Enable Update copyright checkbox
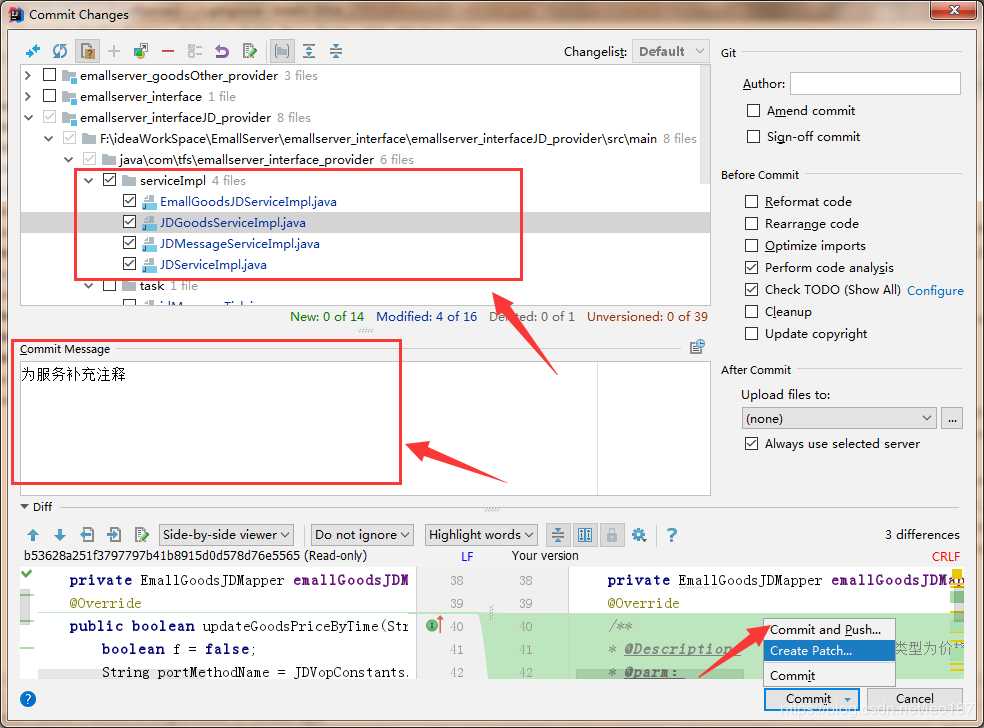 pos(751,333)
